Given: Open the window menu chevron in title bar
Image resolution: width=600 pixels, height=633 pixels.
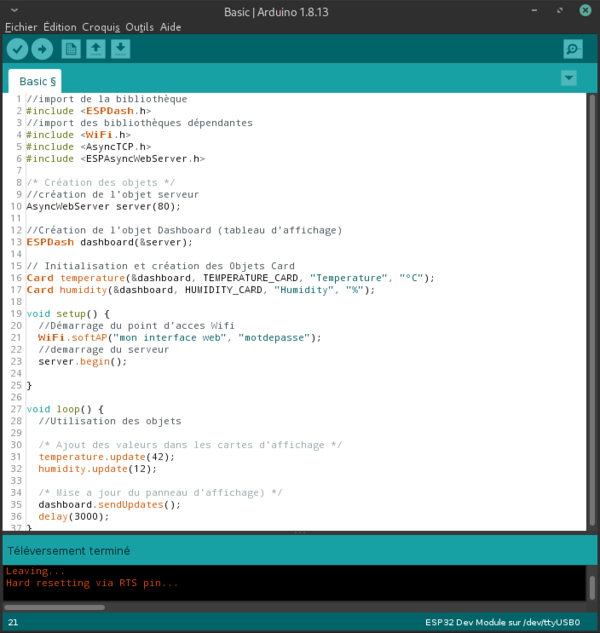Looking at the screenshot, I should (x=15, y=10).
